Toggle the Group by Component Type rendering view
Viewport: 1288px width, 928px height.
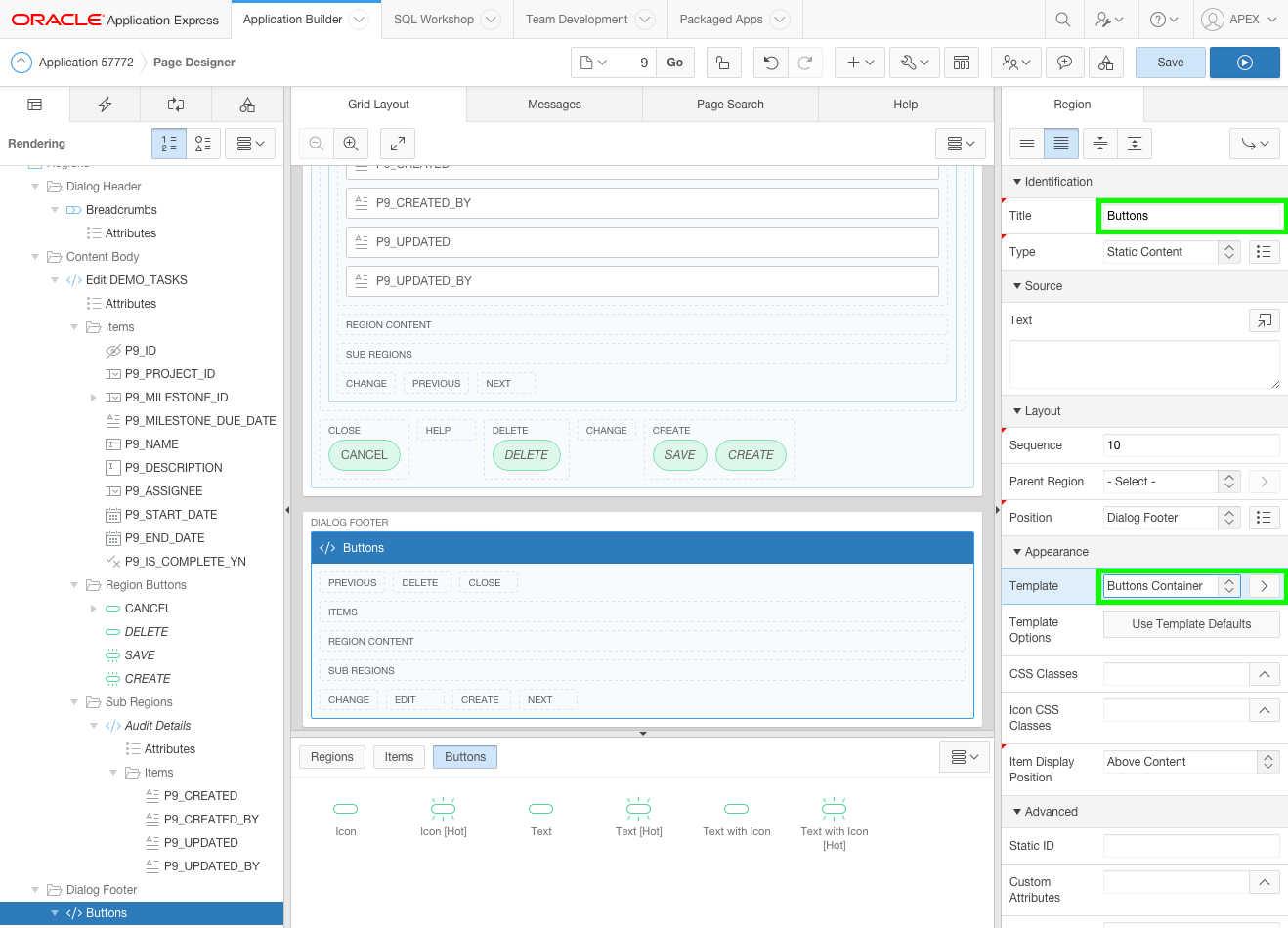click(x=203, y=144)
